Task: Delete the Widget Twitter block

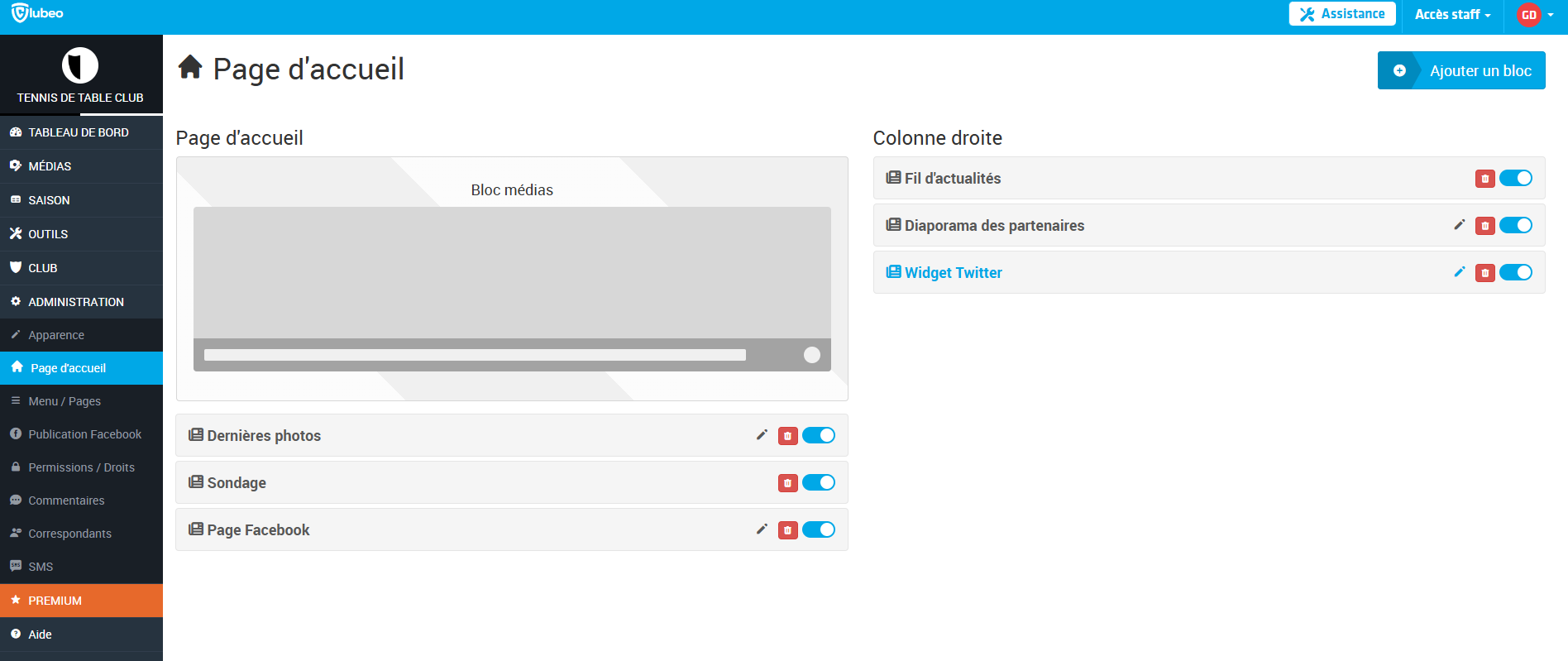Action: click(x=1485, y=273)
